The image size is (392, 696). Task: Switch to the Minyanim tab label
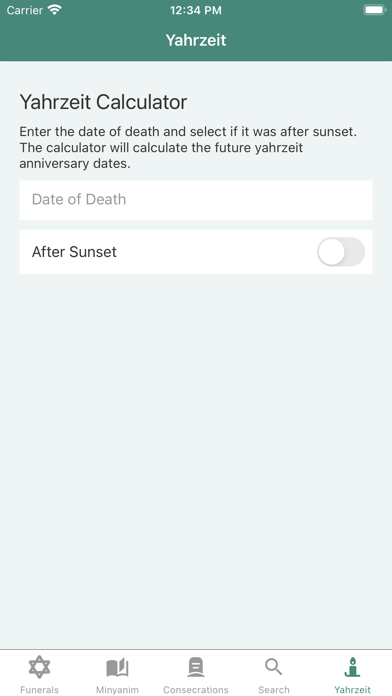pyautogui.click(x=117, y=690)
